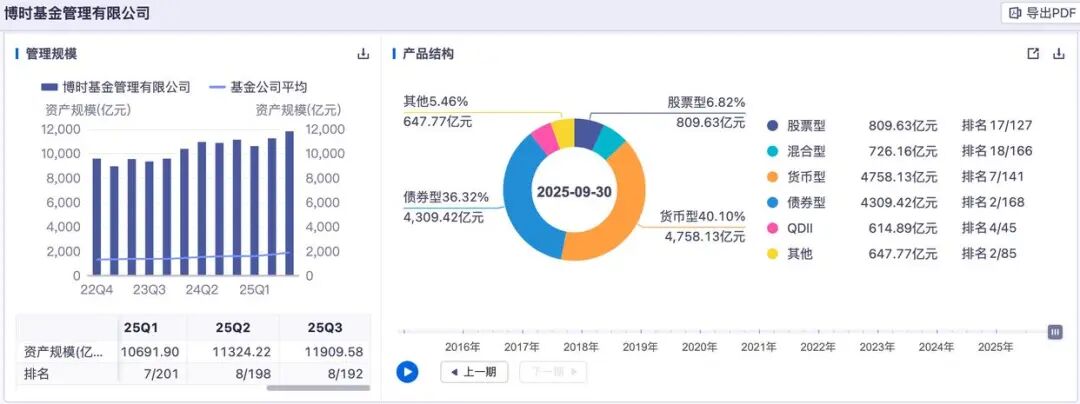The width and height of the screenshot is (1080, 404).
Task: Click the 排名 2/168 text for 债券型
Action: coord(993,202)
